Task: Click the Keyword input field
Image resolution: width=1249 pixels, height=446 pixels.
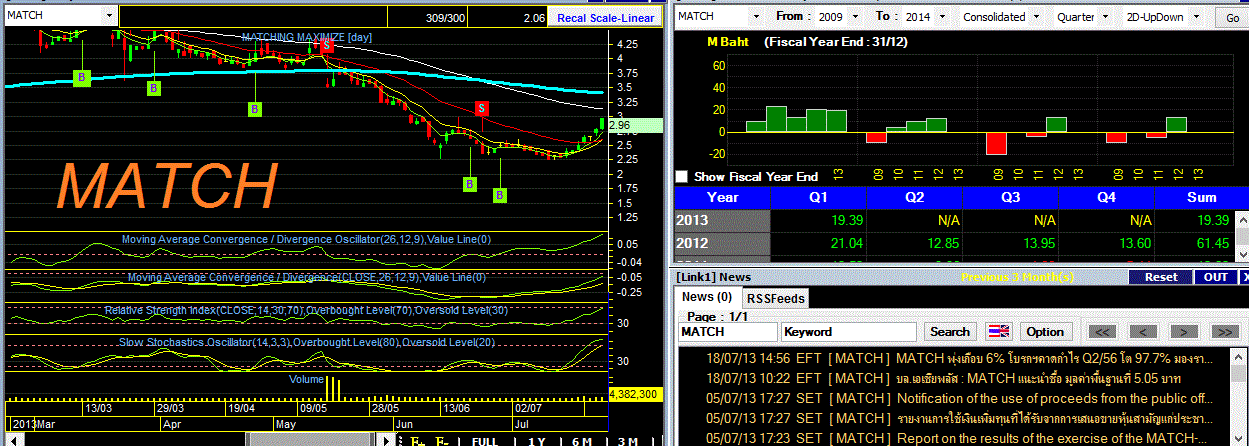Action: tap(849, 331)
